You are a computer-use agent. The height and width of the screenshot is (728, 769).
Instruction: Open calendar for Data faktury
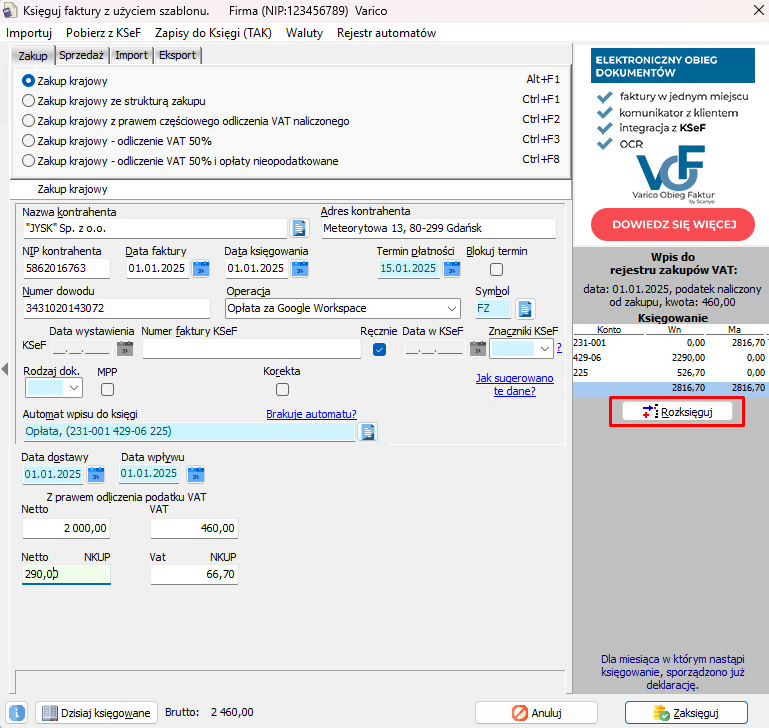click(201, 268)
